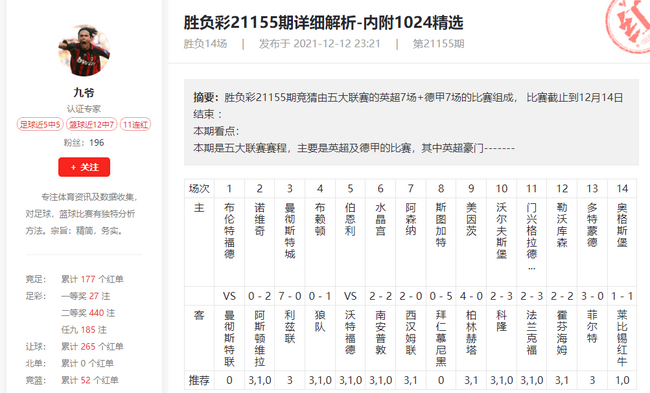
Task: Click home team 诺维奇 cell
Action: [x=260, y=242]
